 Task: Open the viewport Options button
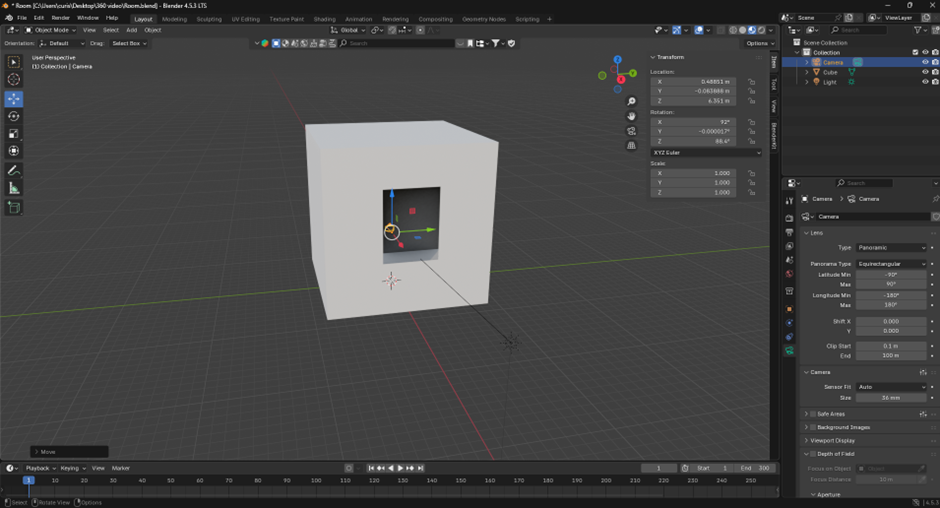759,43
